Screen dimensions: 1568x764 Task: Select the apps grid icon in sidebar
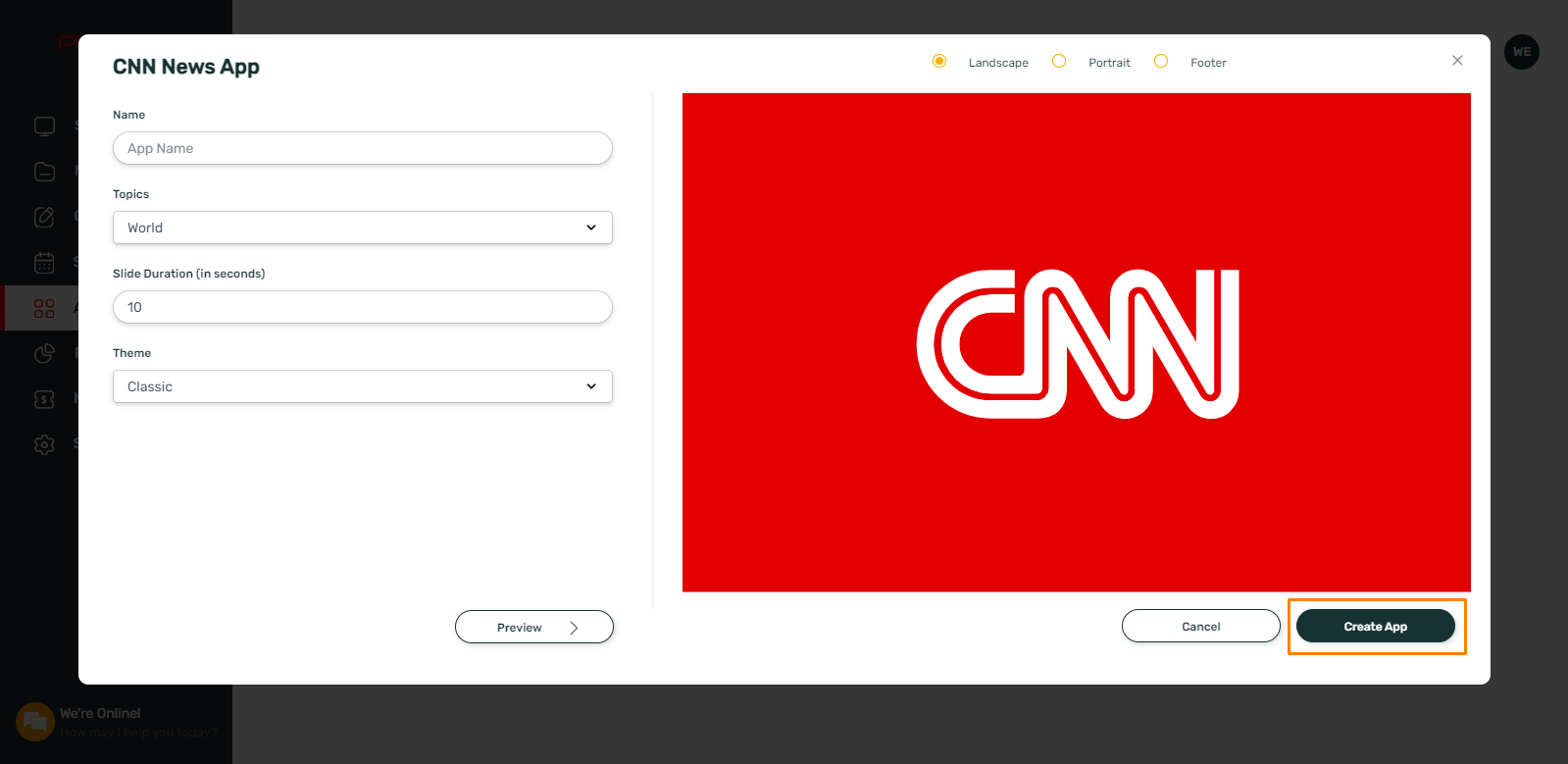[44, 308]
